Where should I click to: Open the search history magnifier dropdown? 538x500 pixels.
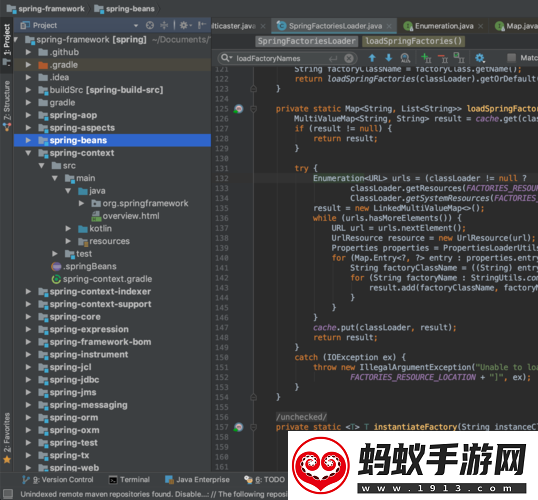[x=226, y=58]
